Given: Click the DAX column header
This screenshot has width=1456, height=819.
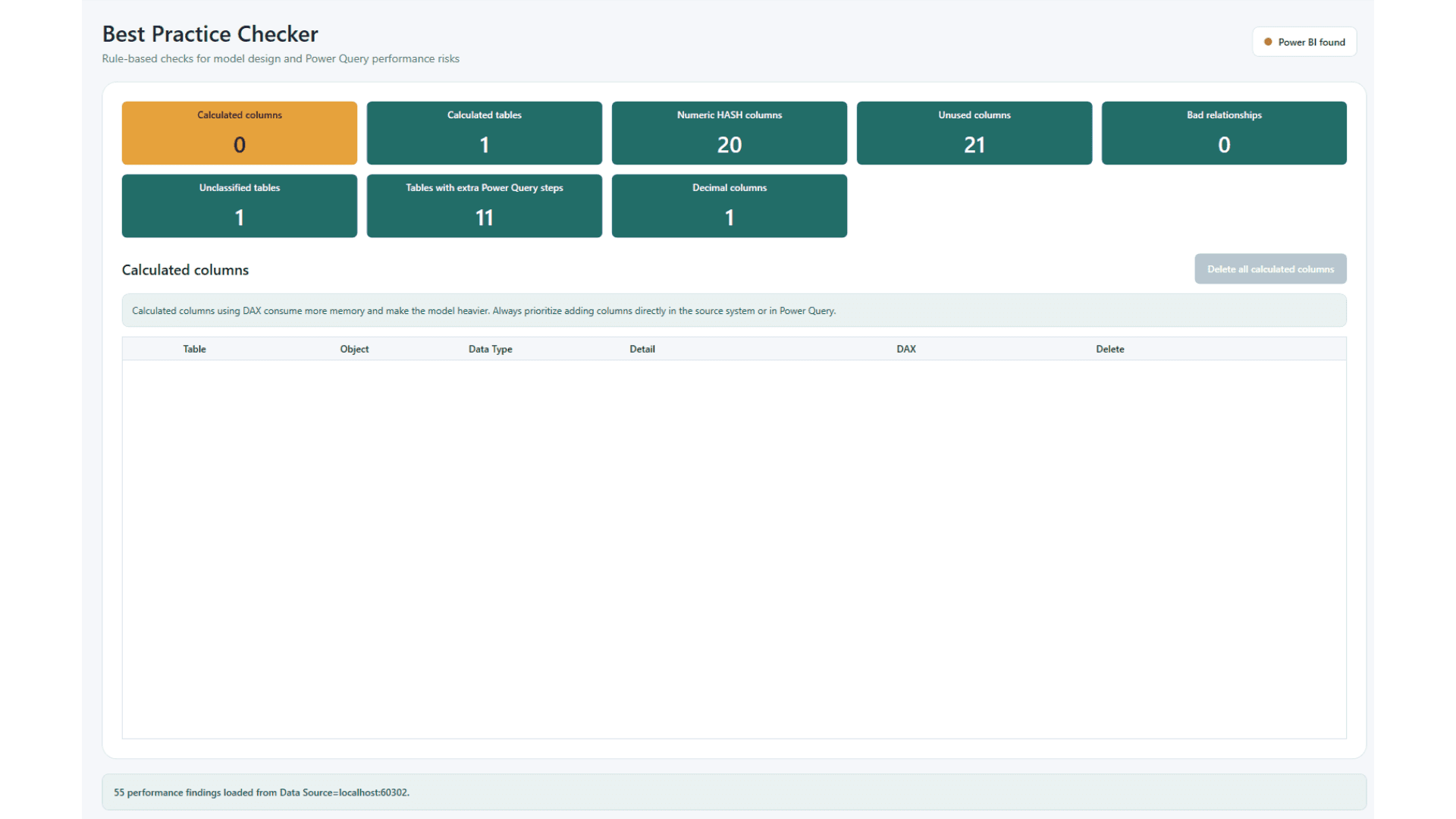Looking at the screenshot, I should pyautogui.click(x=905, y=349).
